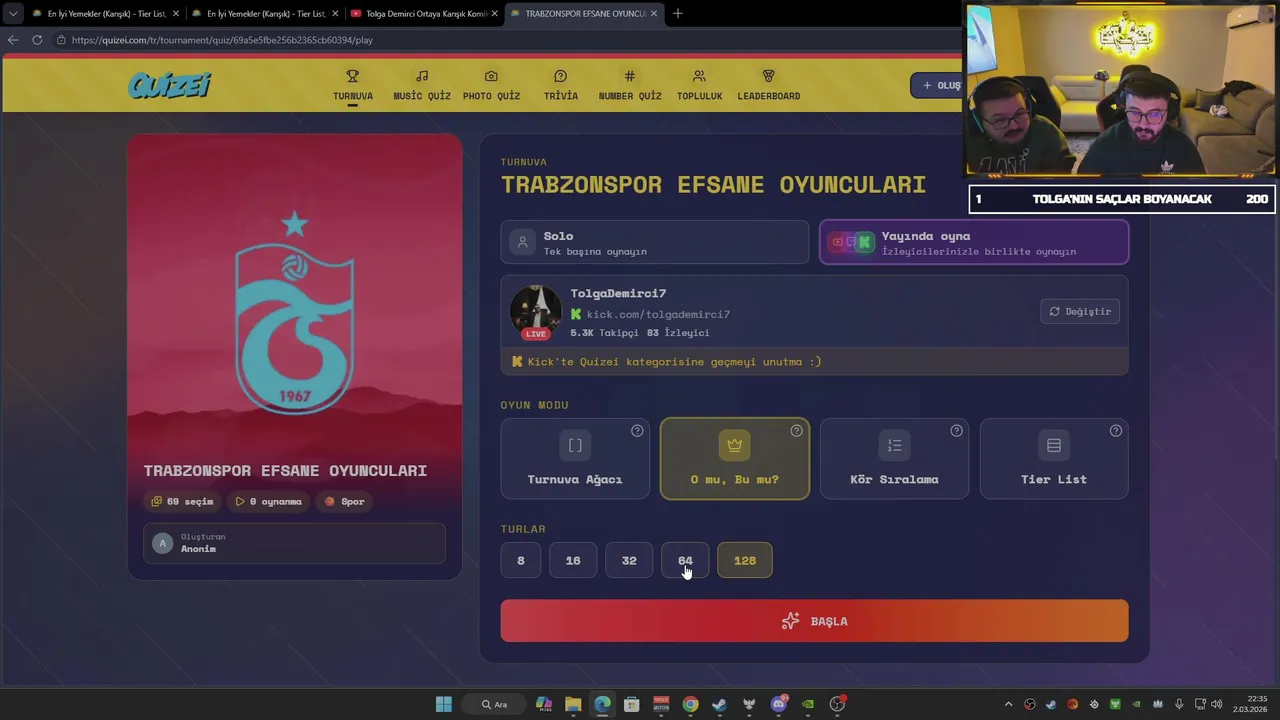Choose Tier List game mode
Image resolution: width=1280 pixels, height=720 pixels.
(x=1054, y=458)
